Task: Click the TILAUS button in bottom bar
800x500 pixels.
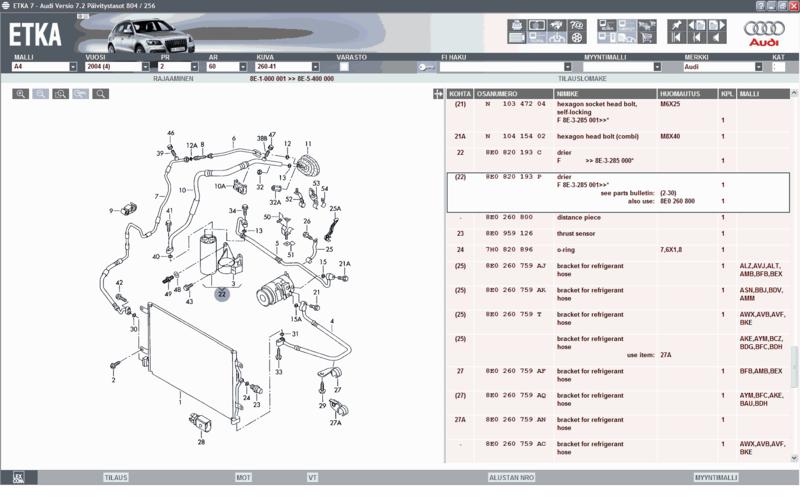Action: [x=116, y=478]
